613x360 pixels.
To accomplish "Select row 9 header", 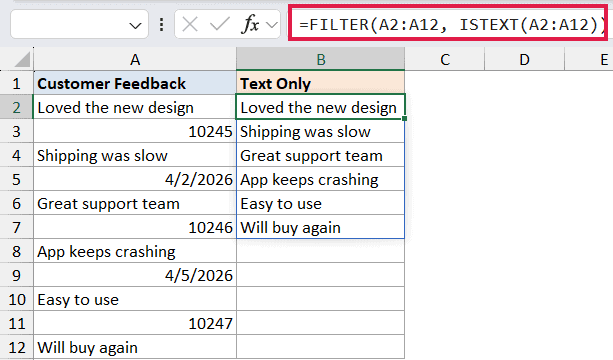I will (16, 275).
